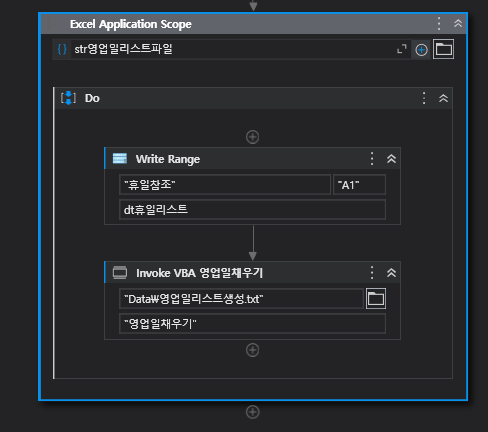
Task: Click the Write Range activity icon
Action: tap(120, 159)
